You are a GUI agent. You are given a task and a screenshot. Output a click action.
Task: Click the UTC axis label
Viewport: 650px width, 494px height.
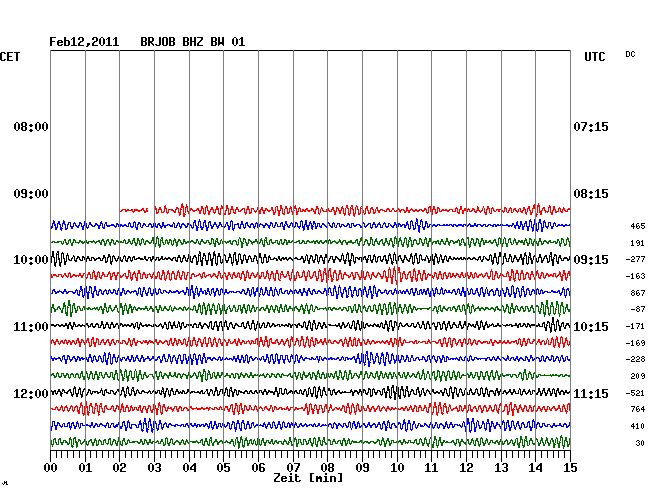[x=595, y=57]
